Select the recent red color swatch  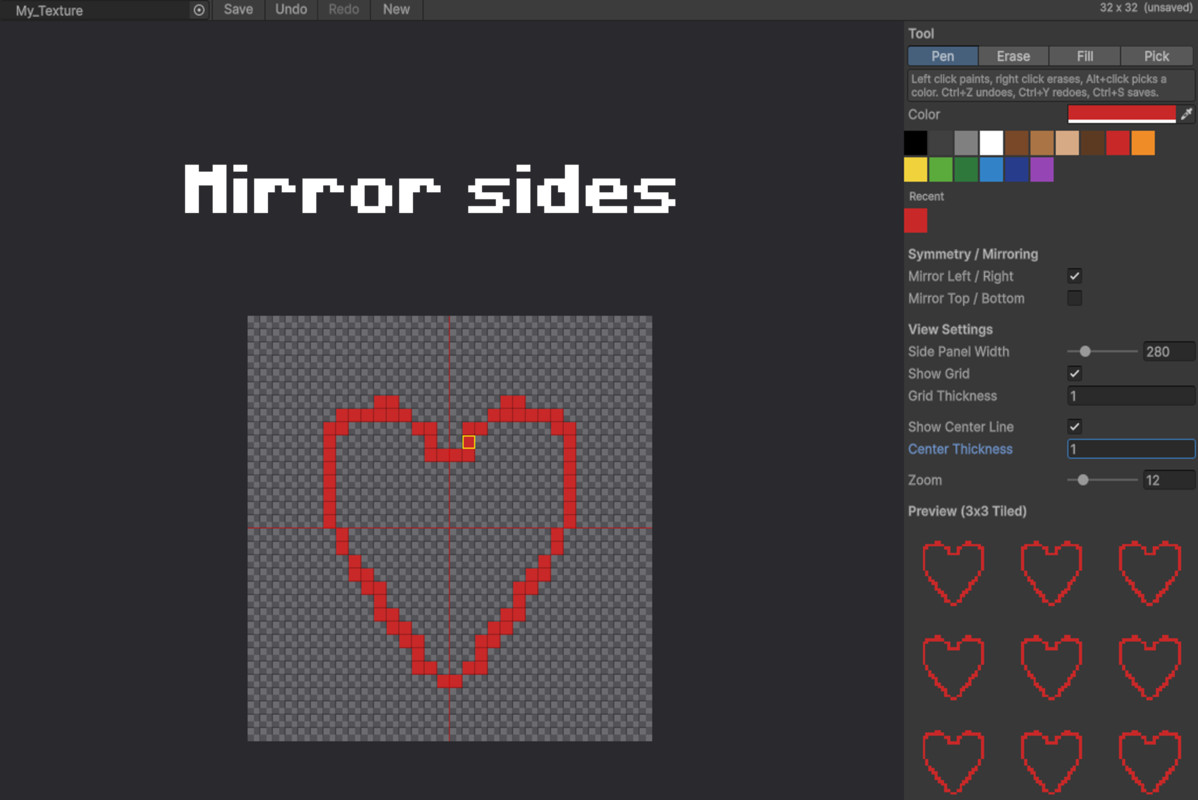(915, 221)
